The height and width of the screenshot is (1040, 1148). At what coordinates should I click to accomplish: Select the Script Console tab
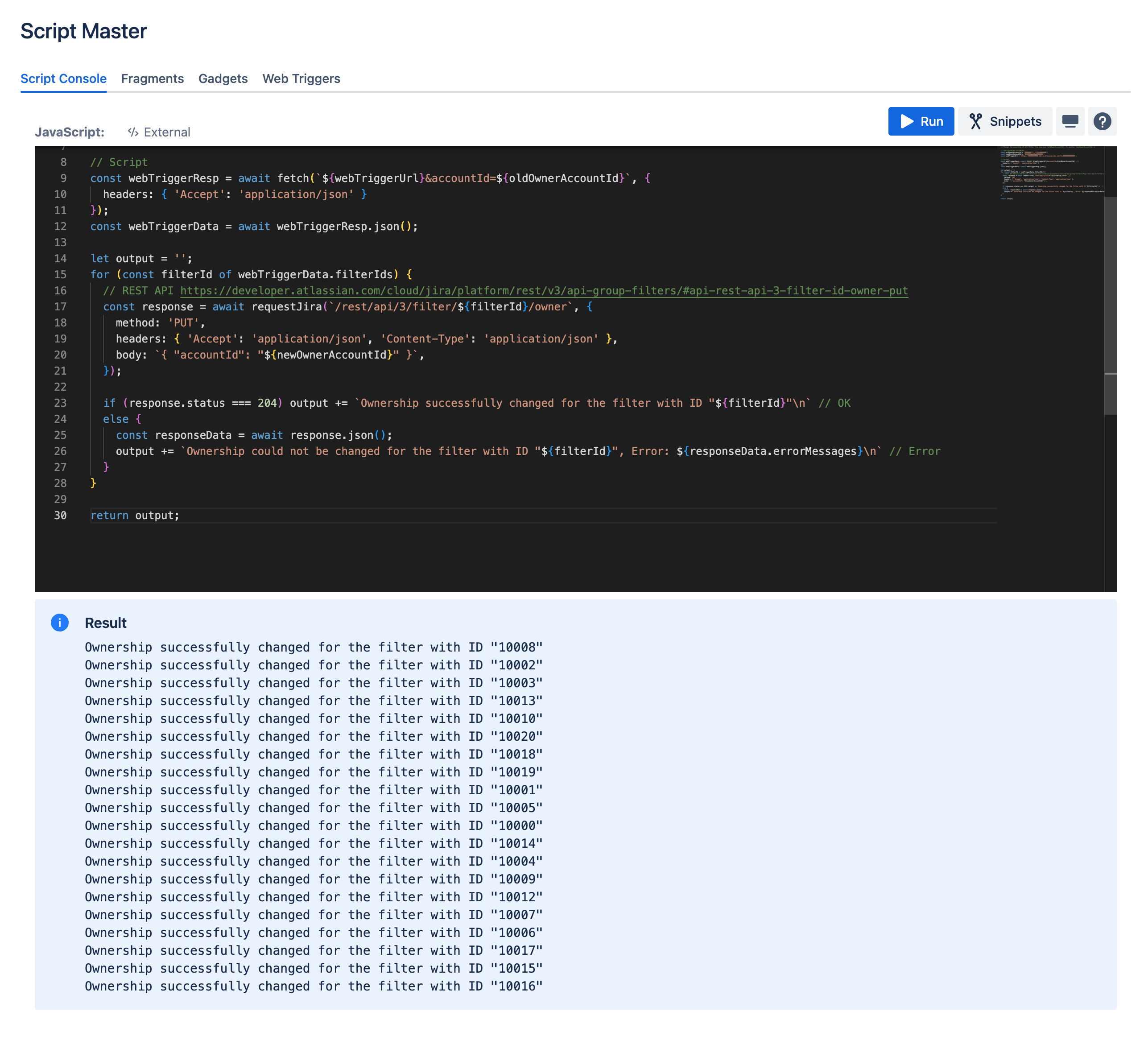pos(63,78)
